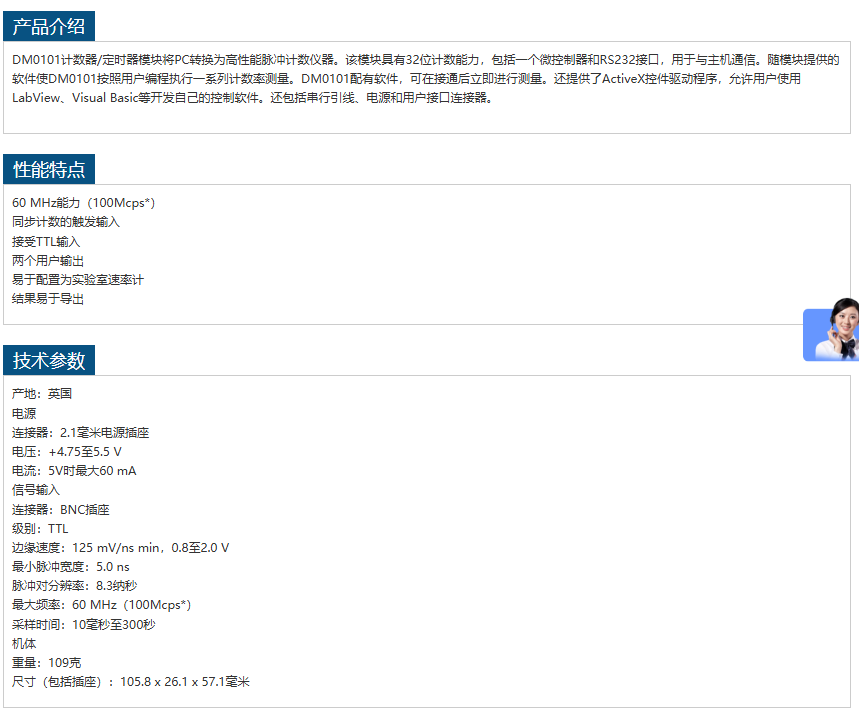Select the 性能特点 section header
859x710 pixels.
pos(49,170)
